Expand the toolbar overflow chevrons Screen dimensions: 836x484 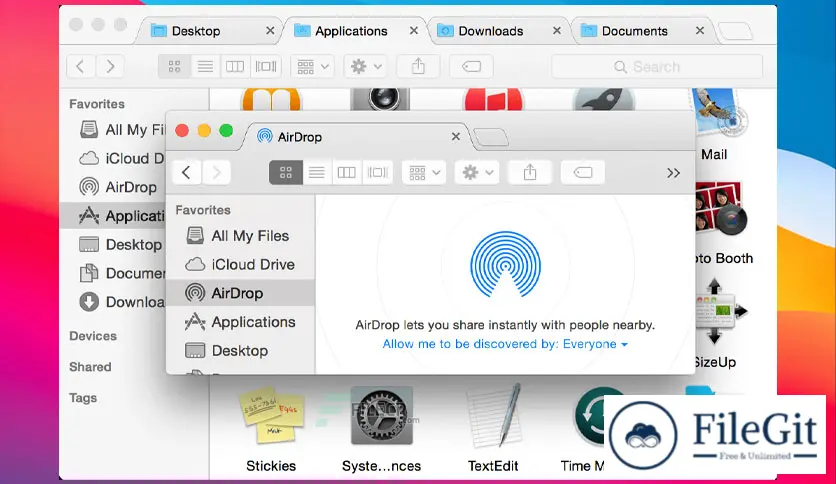[x=673, y=172]
